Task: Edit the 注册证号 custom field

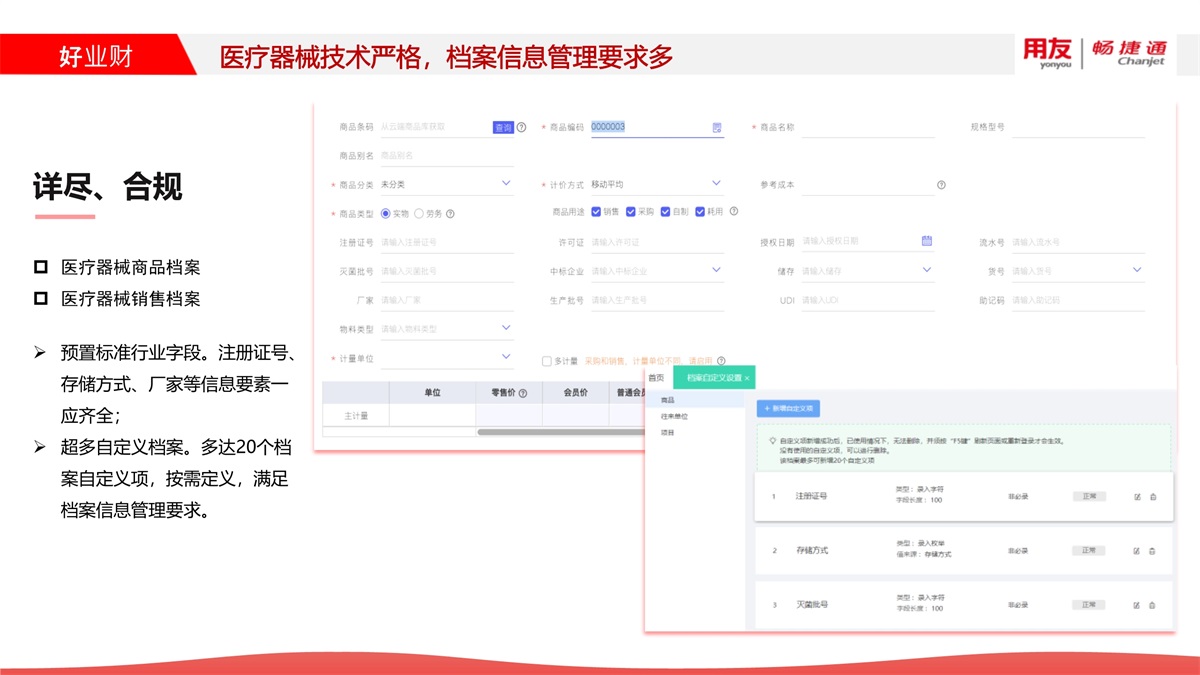Action: coord(1137,496)
